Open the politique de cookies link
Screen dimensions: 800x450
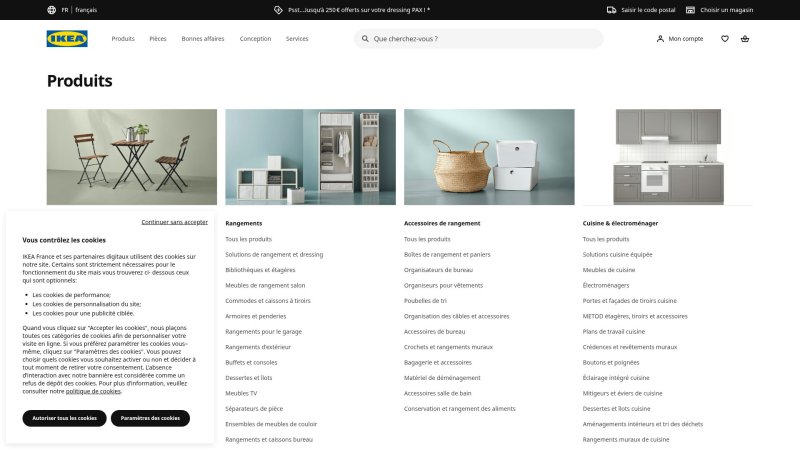click(x=93, y=391)
